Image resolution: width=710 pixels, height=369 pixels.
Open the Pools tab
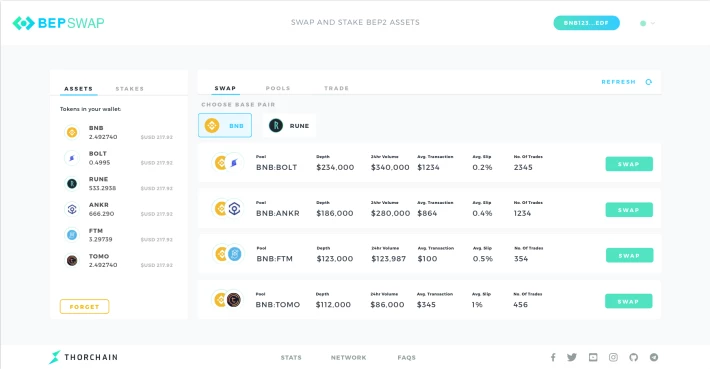click(278, 88)
